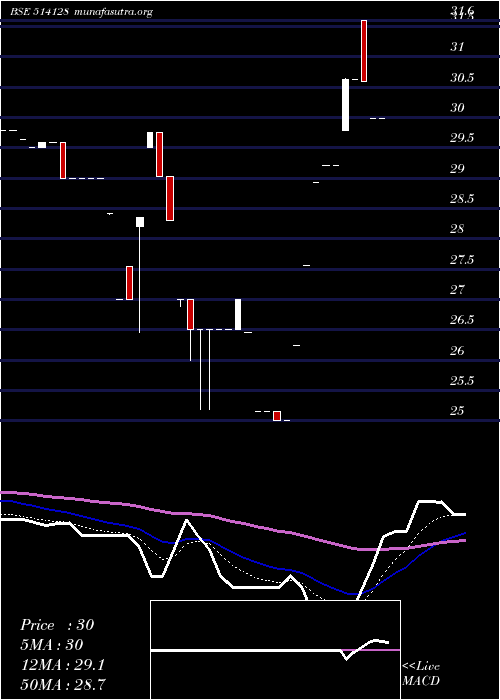
Task: Select the 25.5 price axis label
Action: pos(462,381)
